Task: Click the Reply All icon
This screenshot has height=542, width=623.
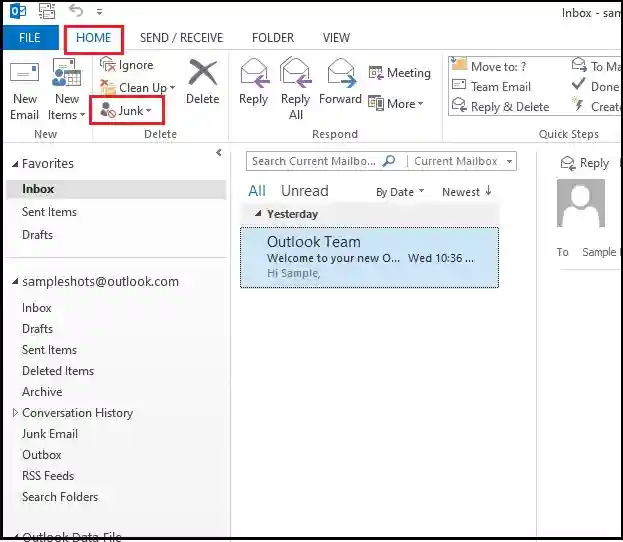Action: click(x=296, y=72)
